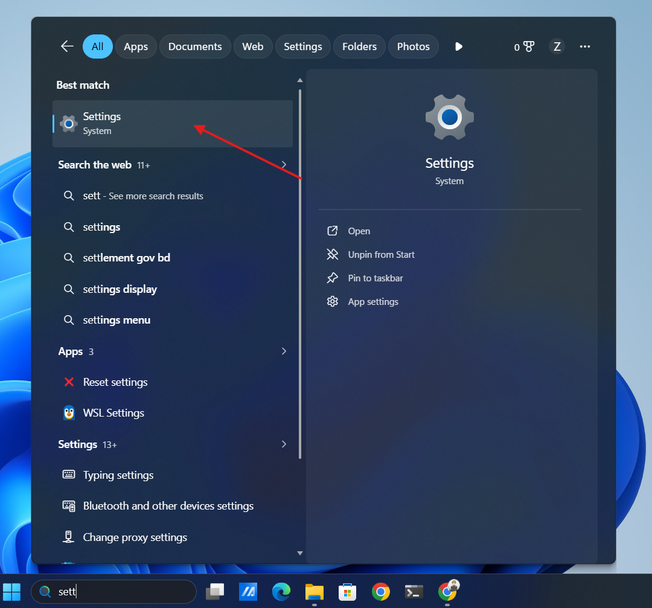Open the blue slashed app icon on taskbar
Viewport: 652px width, 608px height.
248,591
